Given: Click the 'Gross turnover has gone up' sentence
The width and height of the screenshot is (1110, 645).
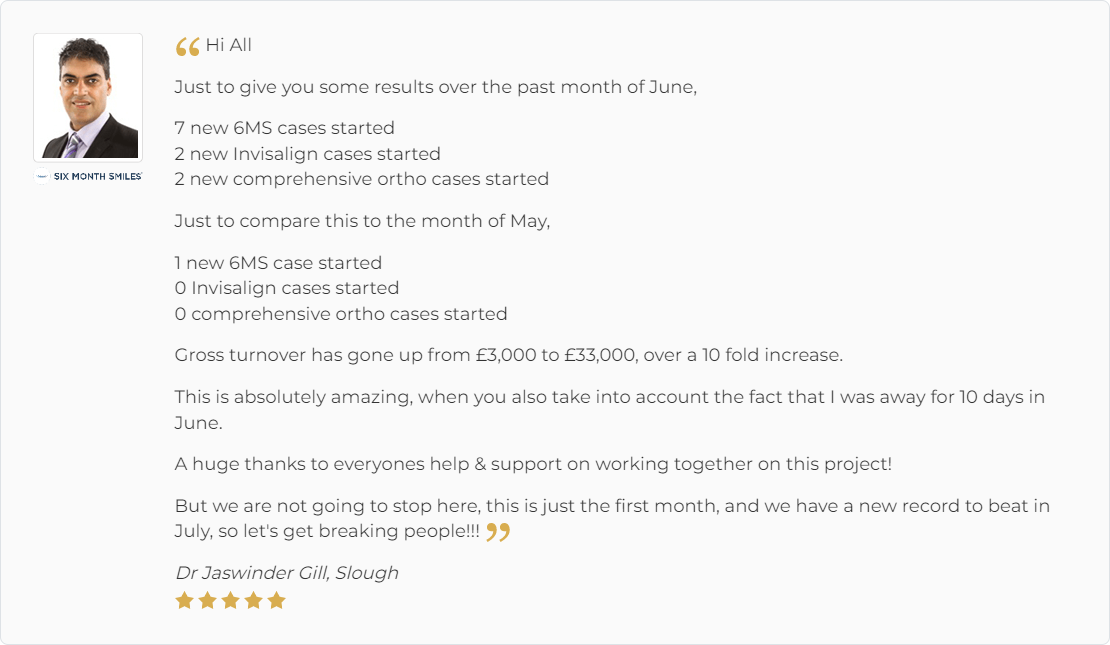Looking at the screenshot, I should [x=509, y=355].
